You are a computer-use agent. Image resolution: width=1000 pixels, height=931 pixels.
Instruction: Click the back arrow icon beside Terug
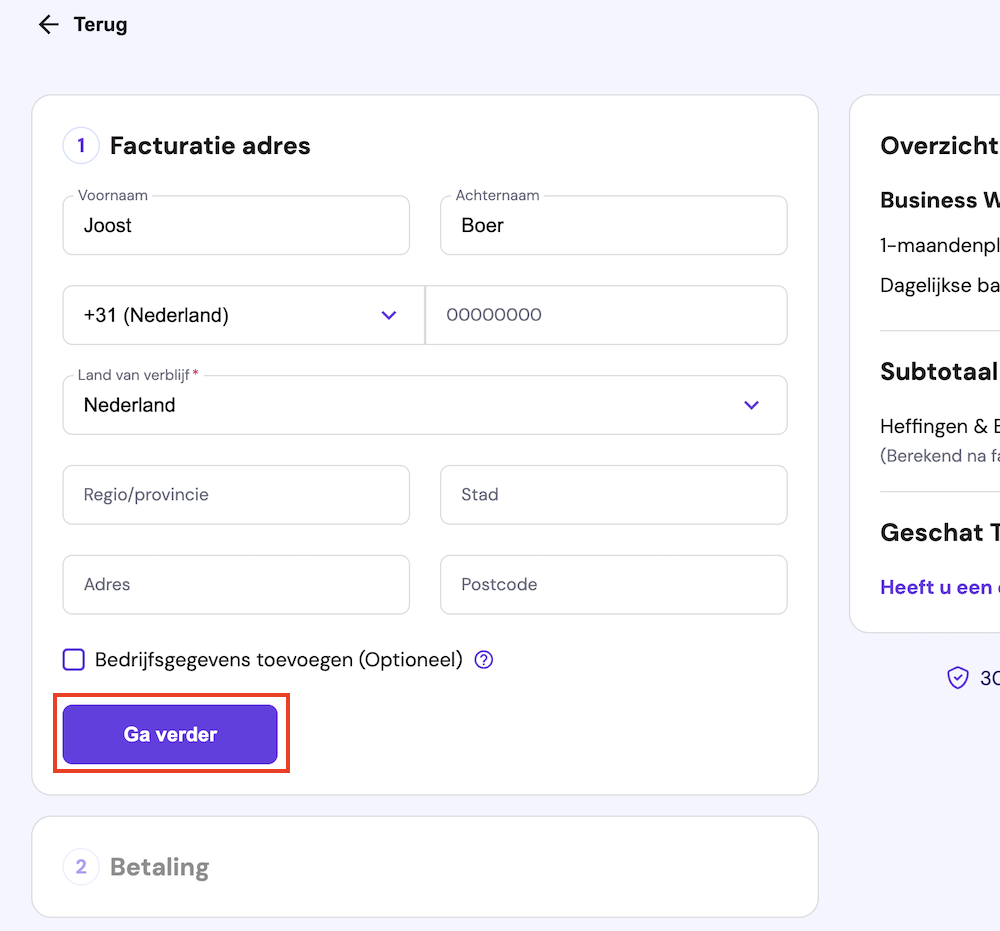(48, 25)
